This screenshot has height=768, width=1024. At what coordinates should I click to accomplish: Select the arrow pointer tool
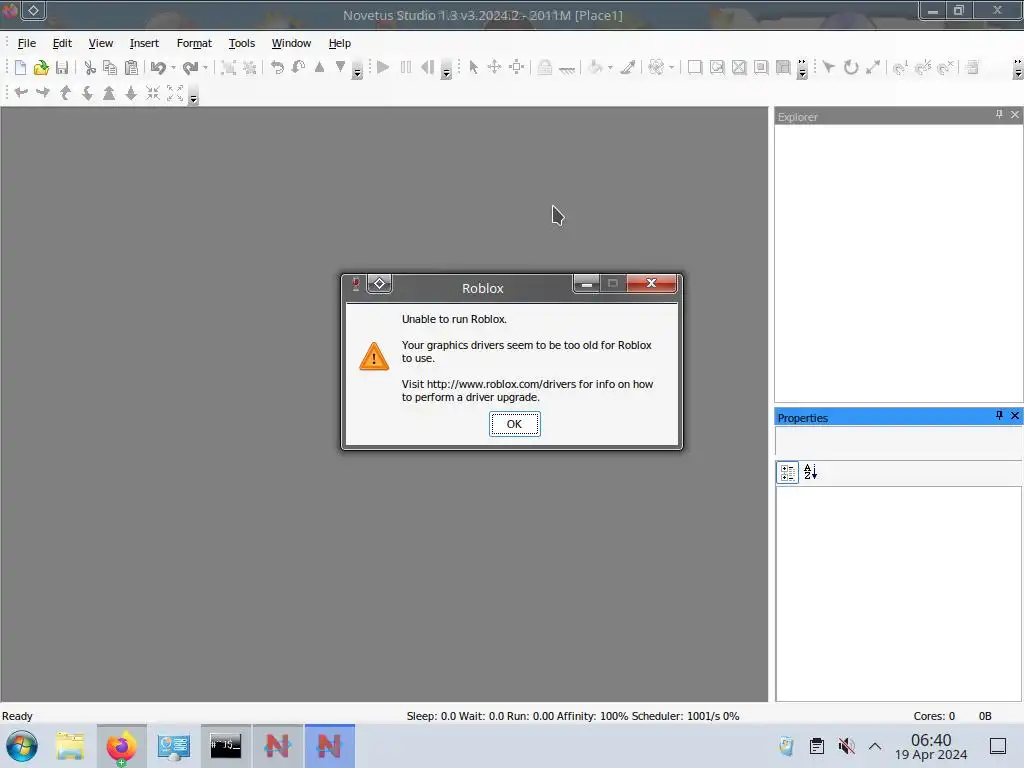[x=473, y=67]
